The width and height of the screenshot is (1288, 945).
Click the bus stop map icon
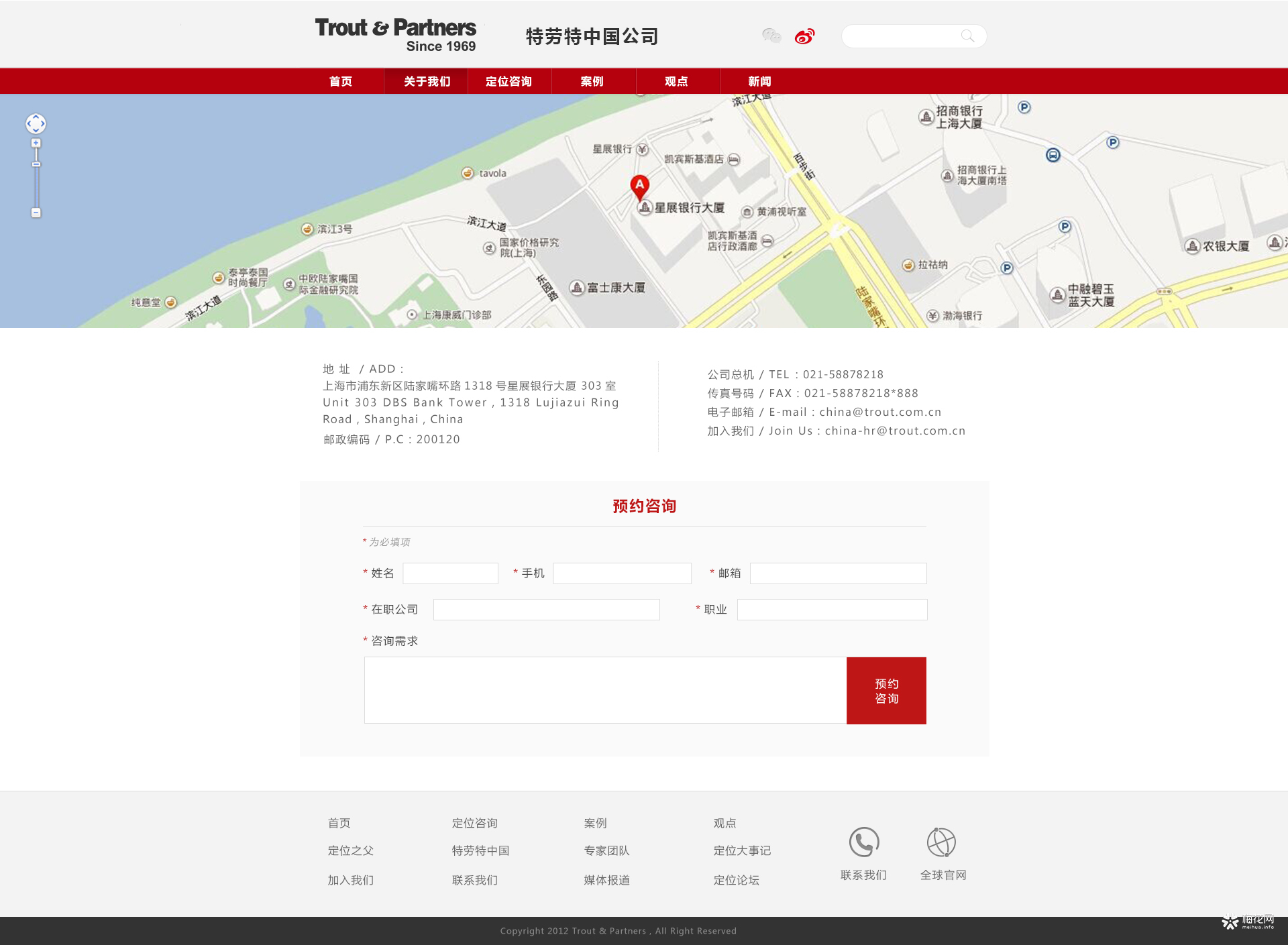[1053, 155]
